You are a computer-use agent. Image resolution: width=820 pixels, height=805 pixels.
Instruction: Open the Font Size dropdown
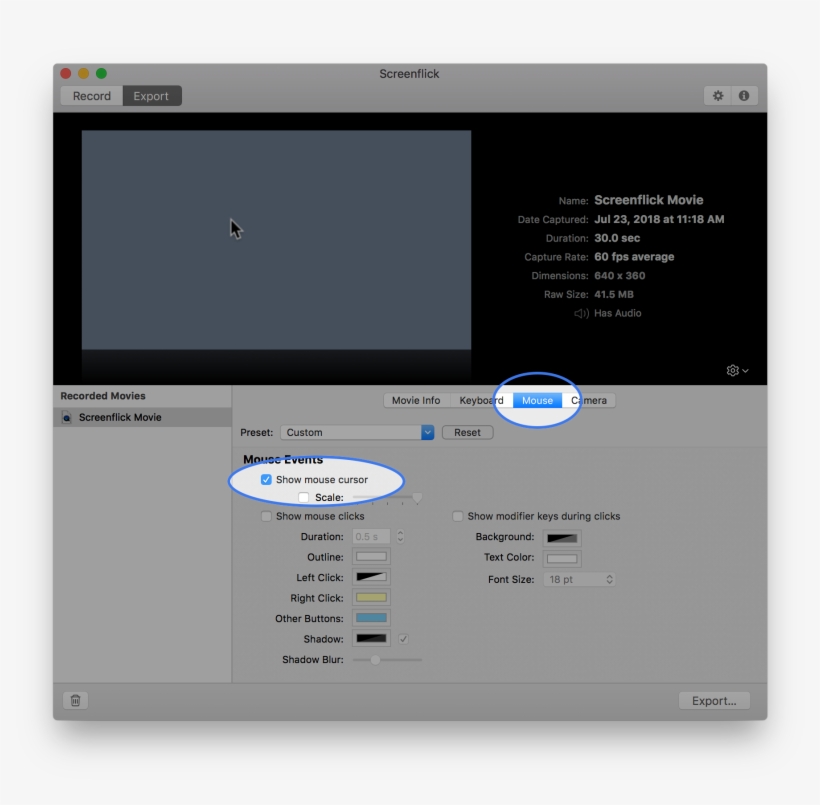(580, 579)
